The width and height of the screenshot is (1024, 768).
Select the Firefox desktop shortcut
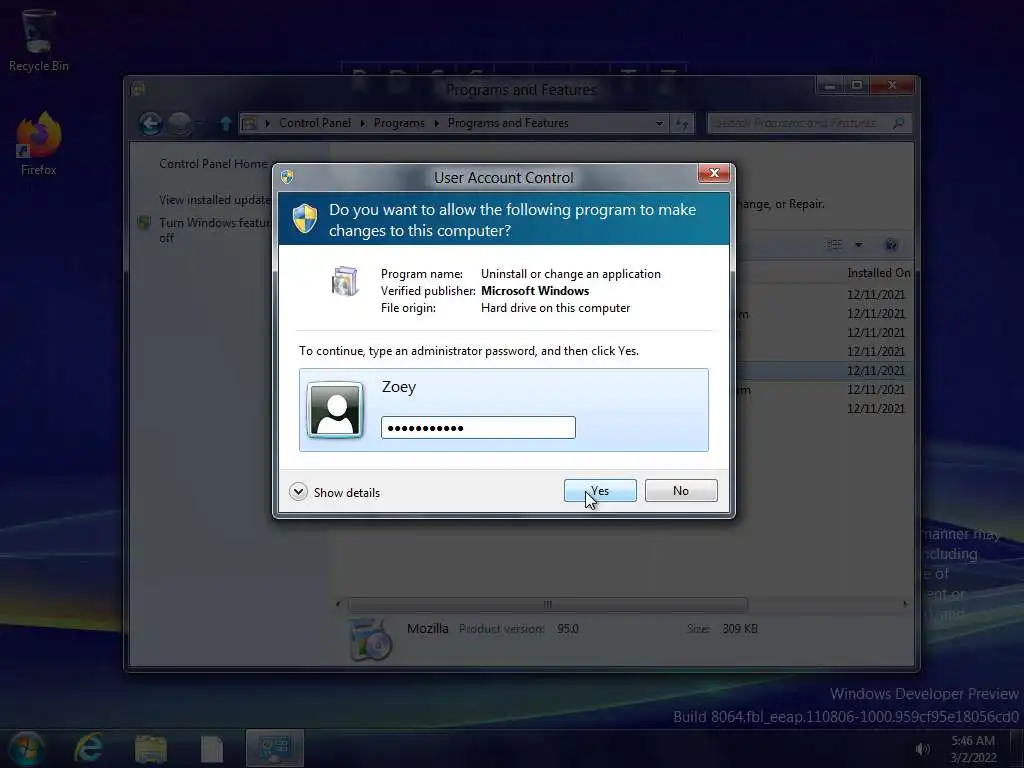39,144
